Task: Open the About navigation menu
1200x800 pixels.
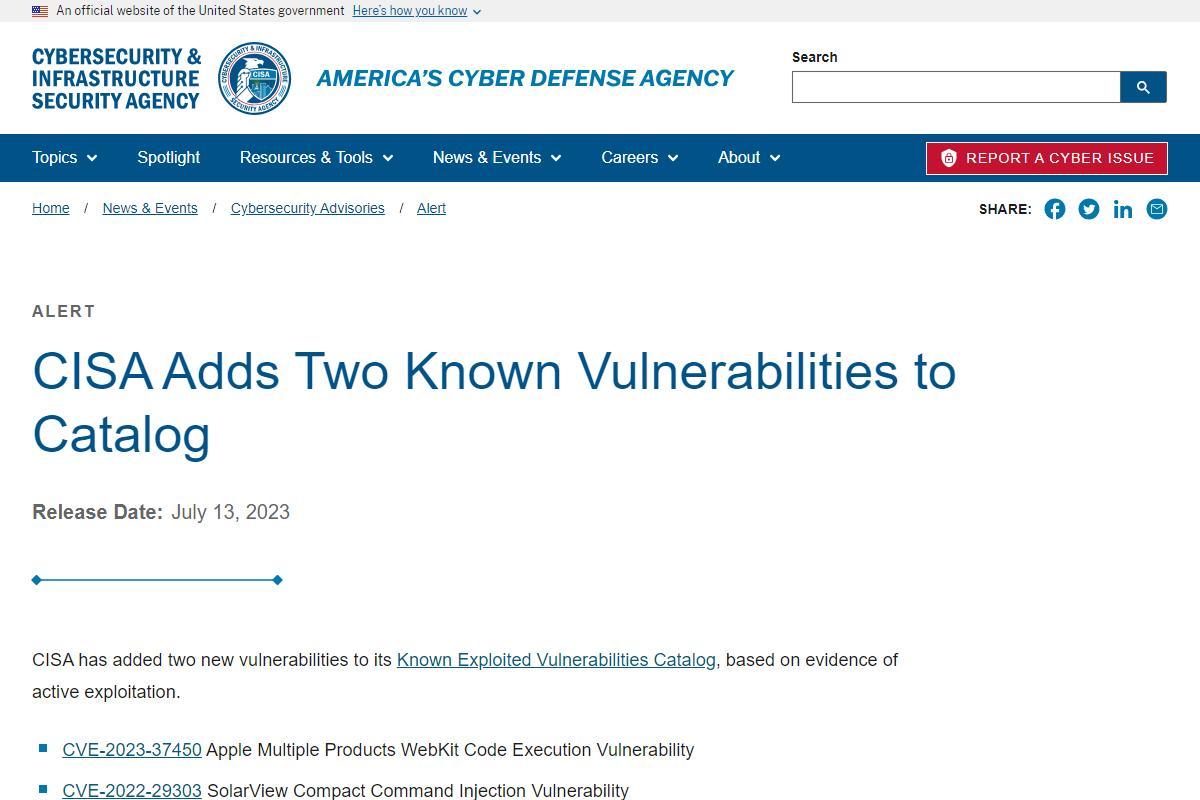Action: pyautogui.click(x=748, y=158)
